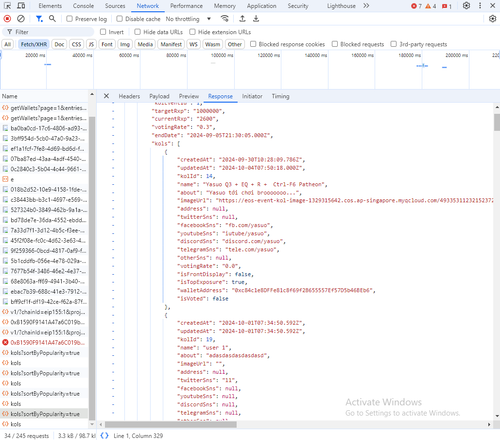Select the 018b2d52-10e9-4158-1fde request

click(x=44, y=189)
